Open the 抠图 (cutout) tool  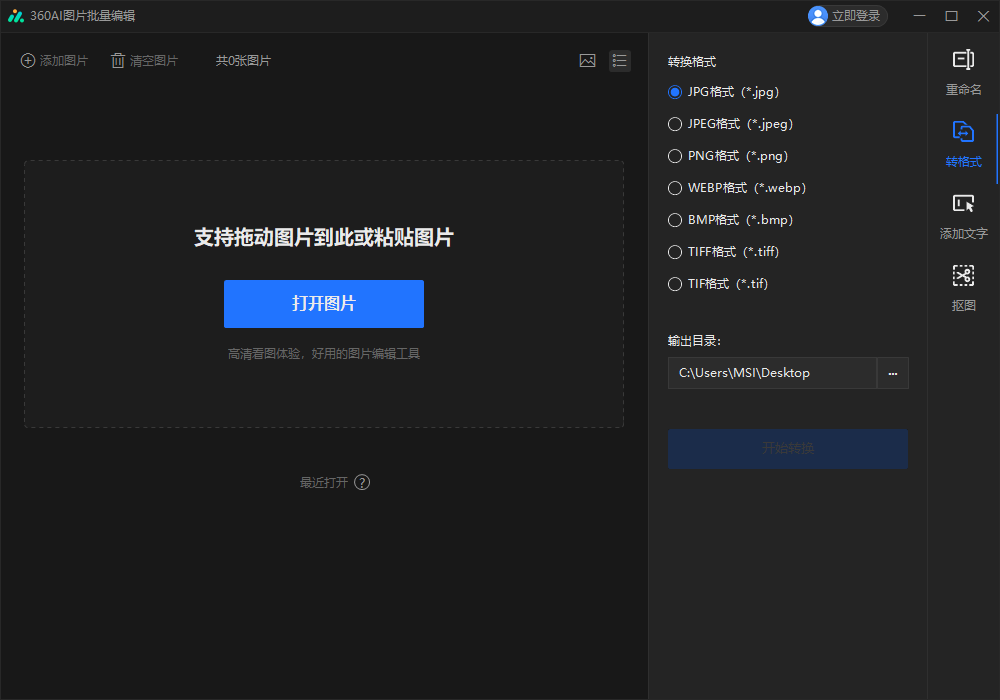[962, 288]
